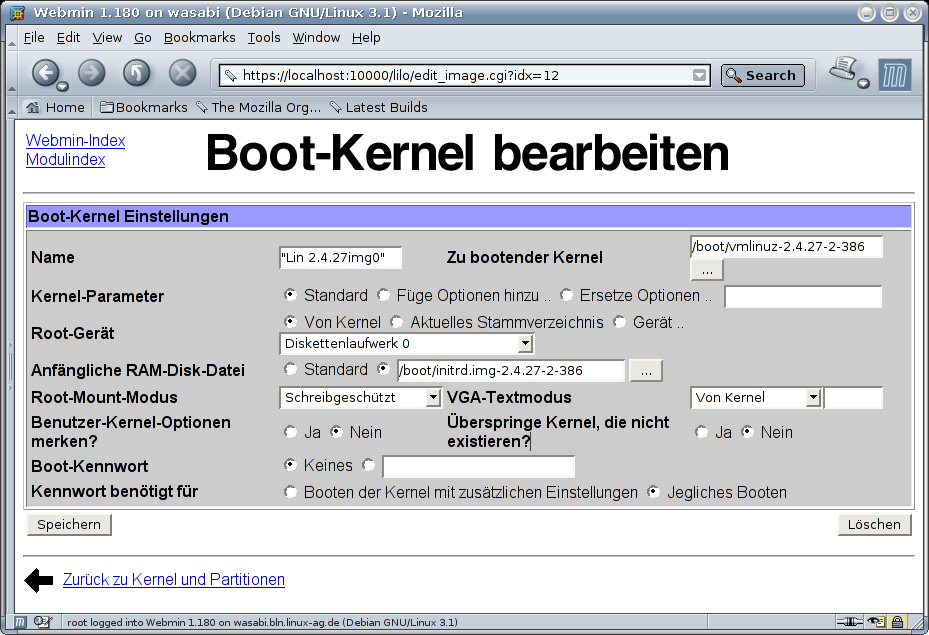Select Standard for Kernel-Parameter
Viewport: 929px width, 635px height.
[x=290, y=294]
